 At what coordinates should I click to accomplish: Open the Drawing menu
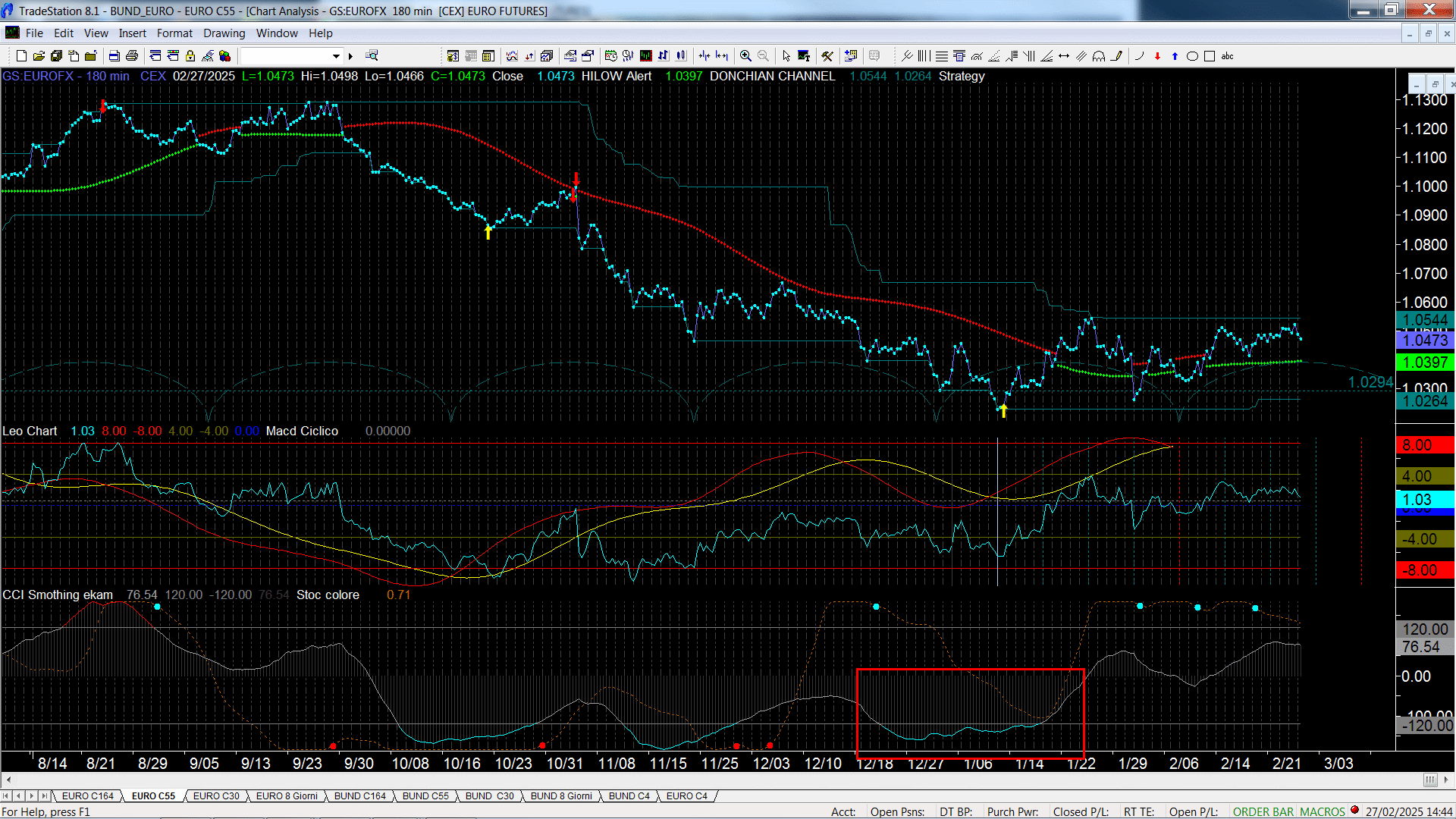pos(224,33)
